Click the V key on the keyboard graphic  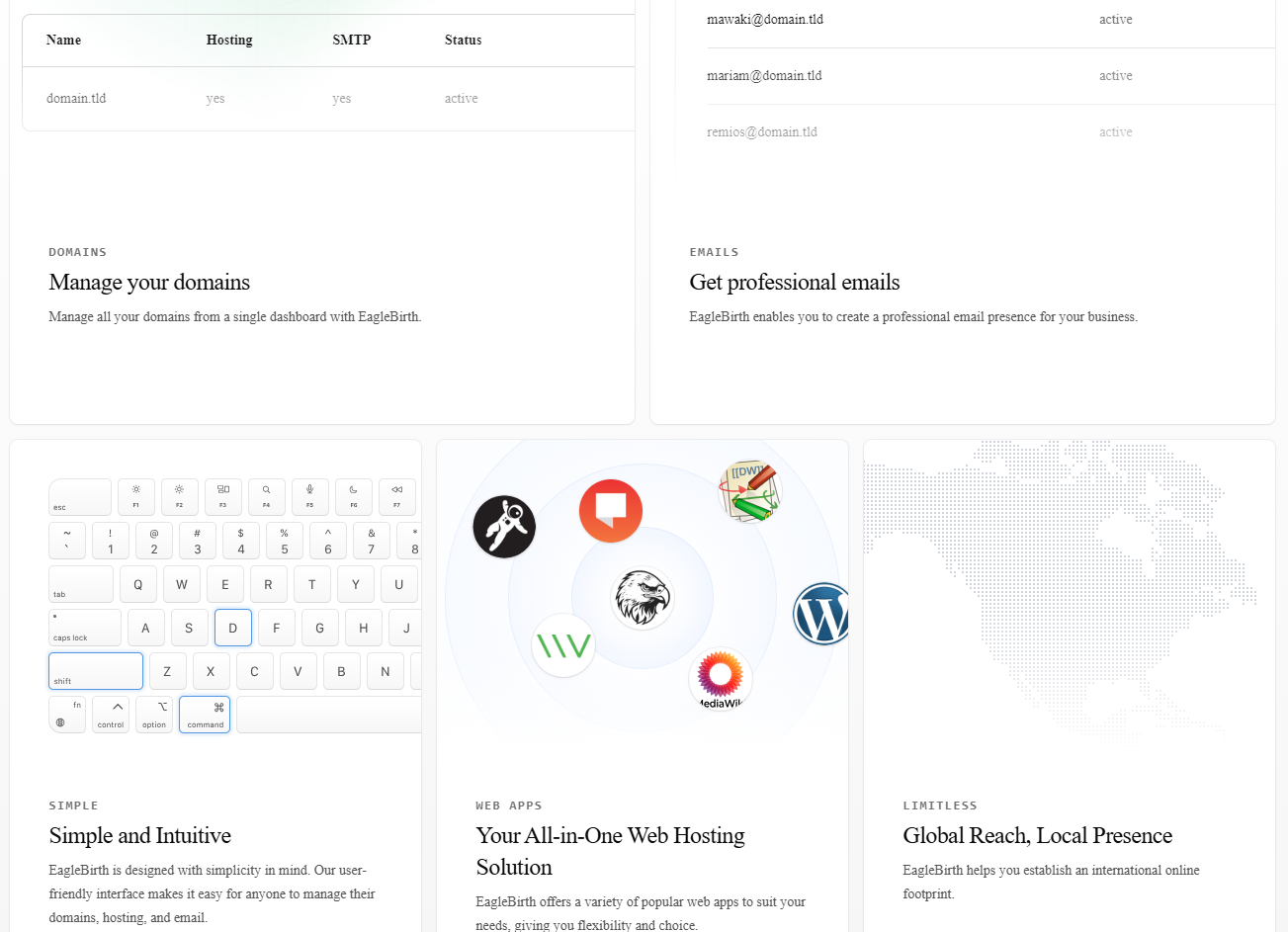coord(299,671)
